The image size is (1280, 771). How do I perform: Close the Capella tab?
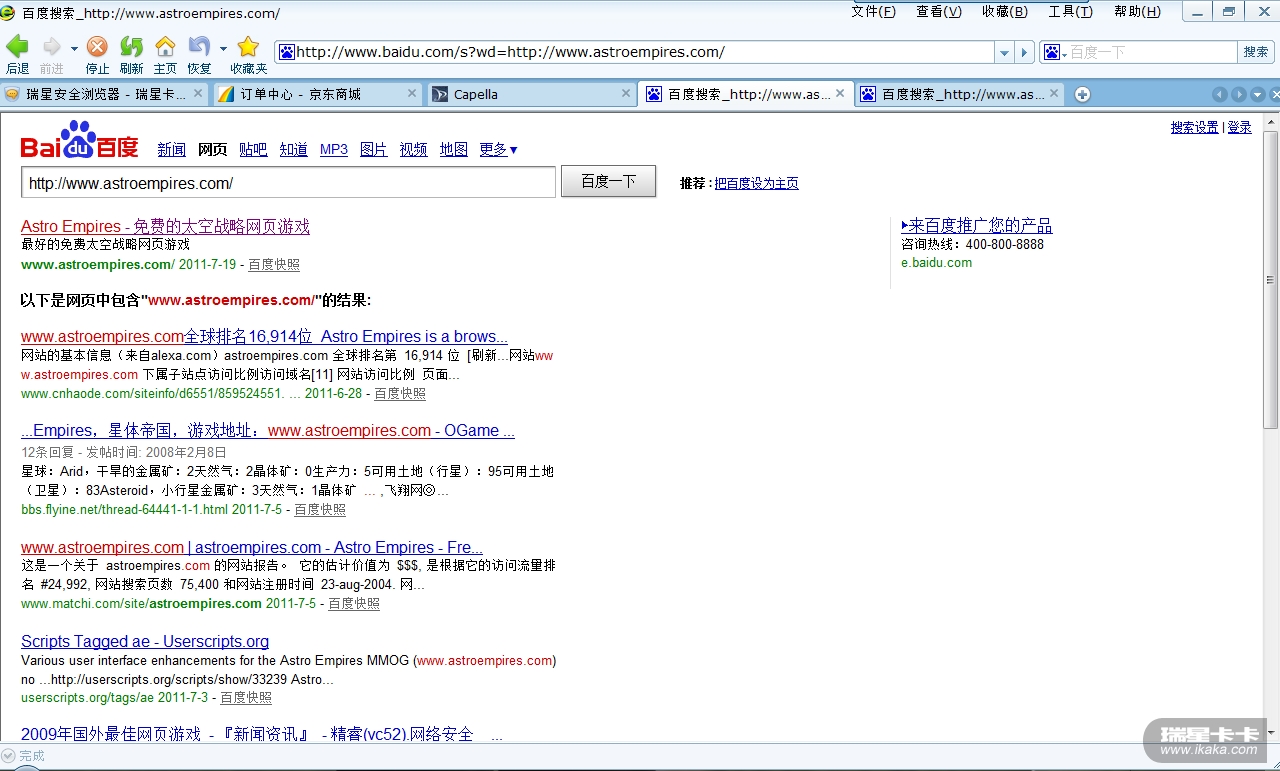(626, 93)
